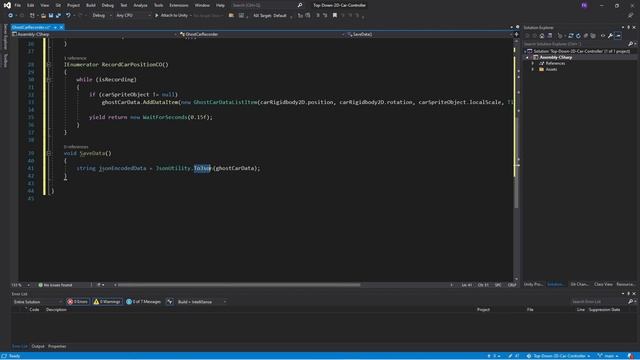Viewport: 640px width, 360px height.
Task: Click the Collapse All icon in Solution Explorer
Action: coord(586,36)
